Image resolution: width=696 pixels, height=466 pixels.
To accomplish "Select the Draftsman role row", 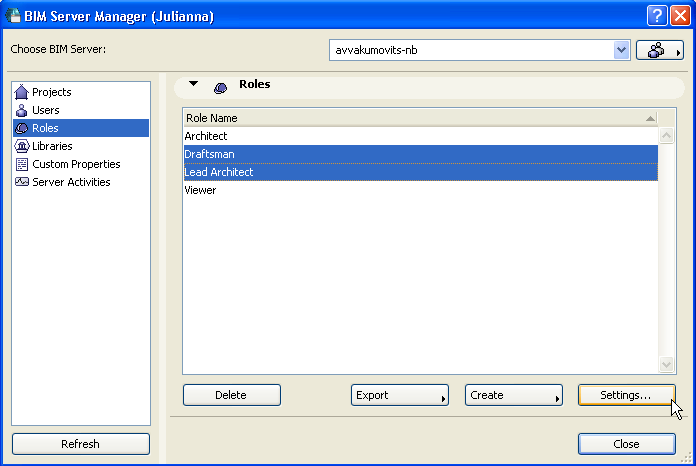I will tap(420, 154).
